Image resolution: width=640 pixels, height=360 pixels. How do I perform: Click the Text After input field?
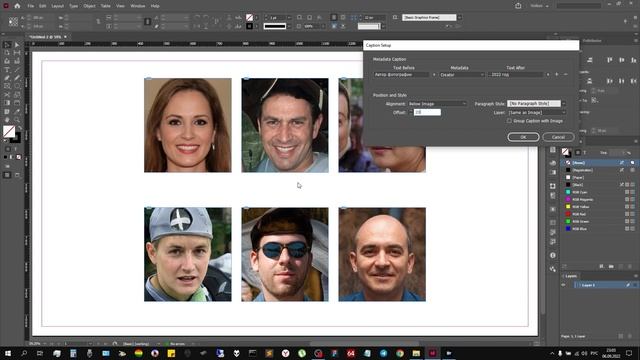click(516, 75)
